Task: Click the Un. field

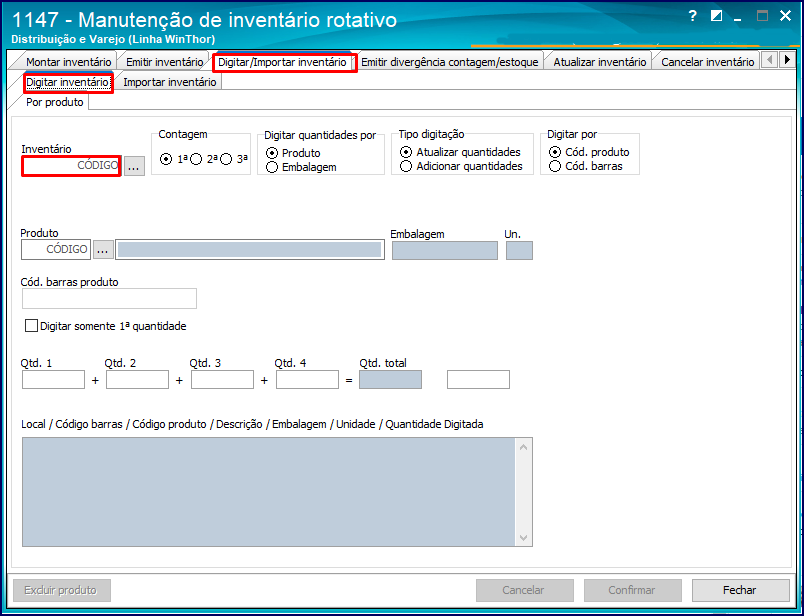Action: click(519, 250)
